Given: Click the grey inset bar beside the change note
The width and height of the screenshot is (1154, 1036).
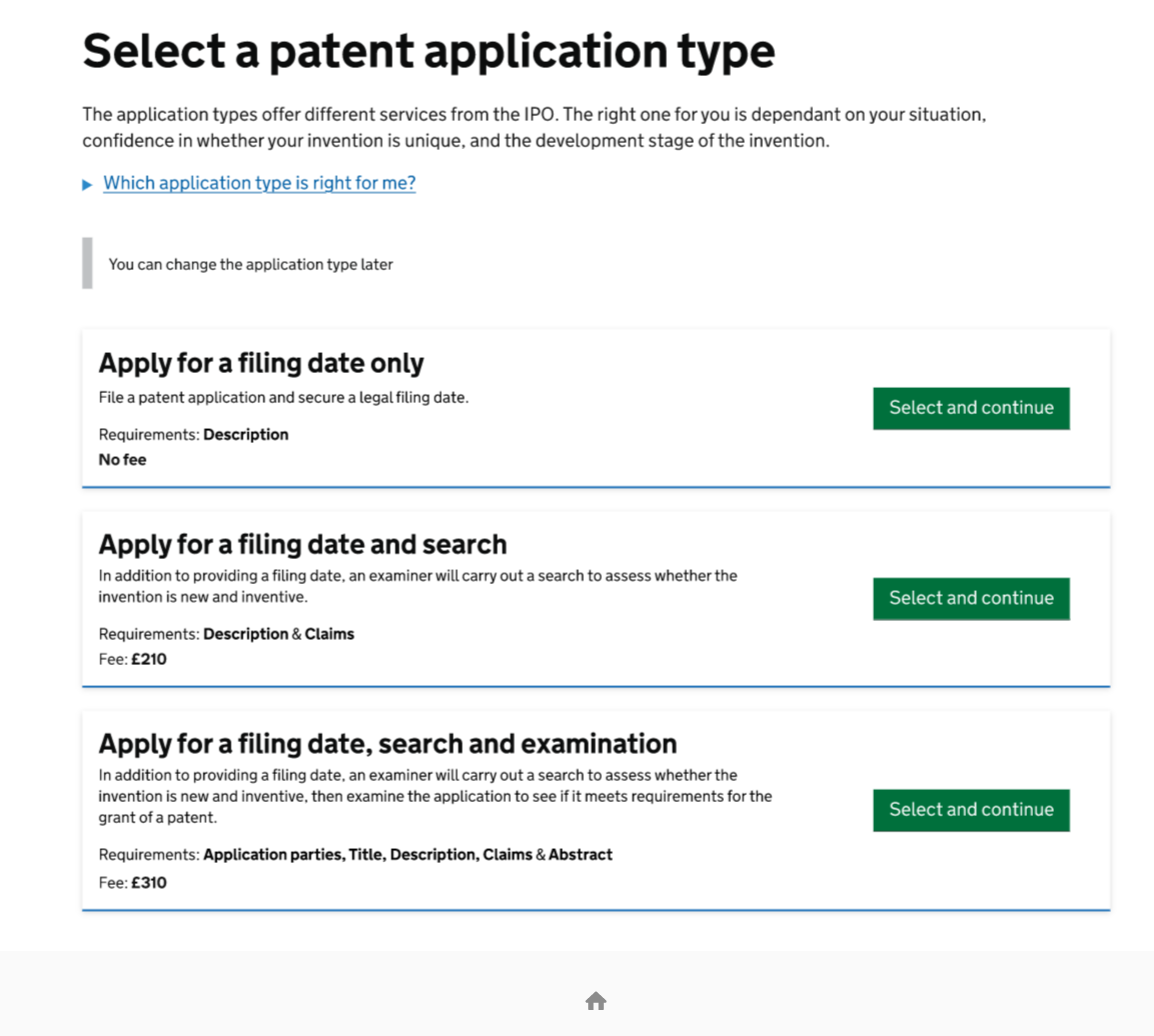Looking at the screenshot, I should coord(87,263).
